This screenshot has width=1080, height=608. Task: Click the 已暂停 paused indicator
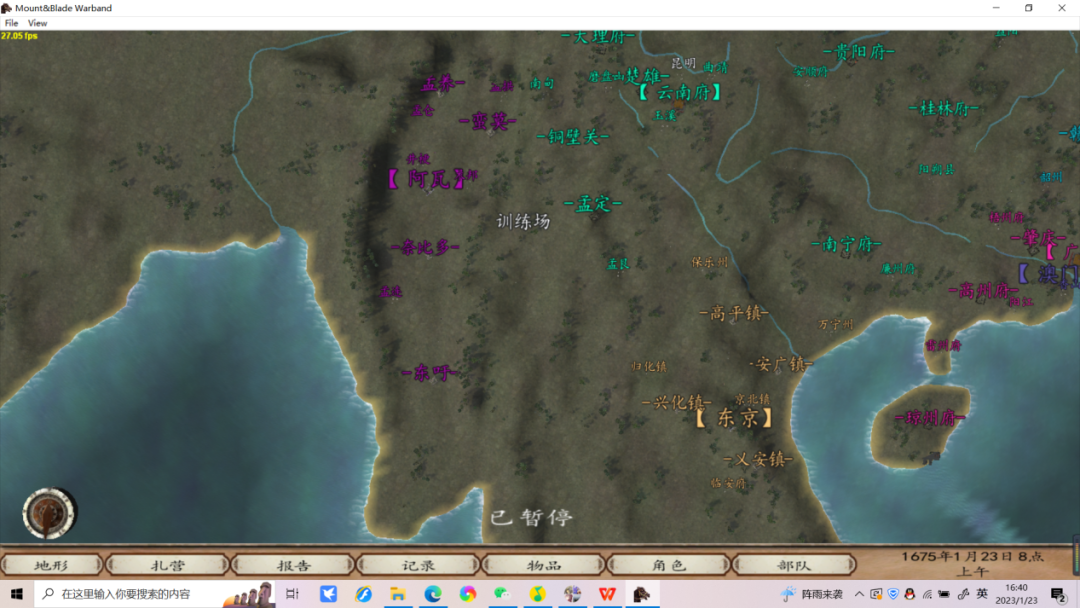(531, 517)
